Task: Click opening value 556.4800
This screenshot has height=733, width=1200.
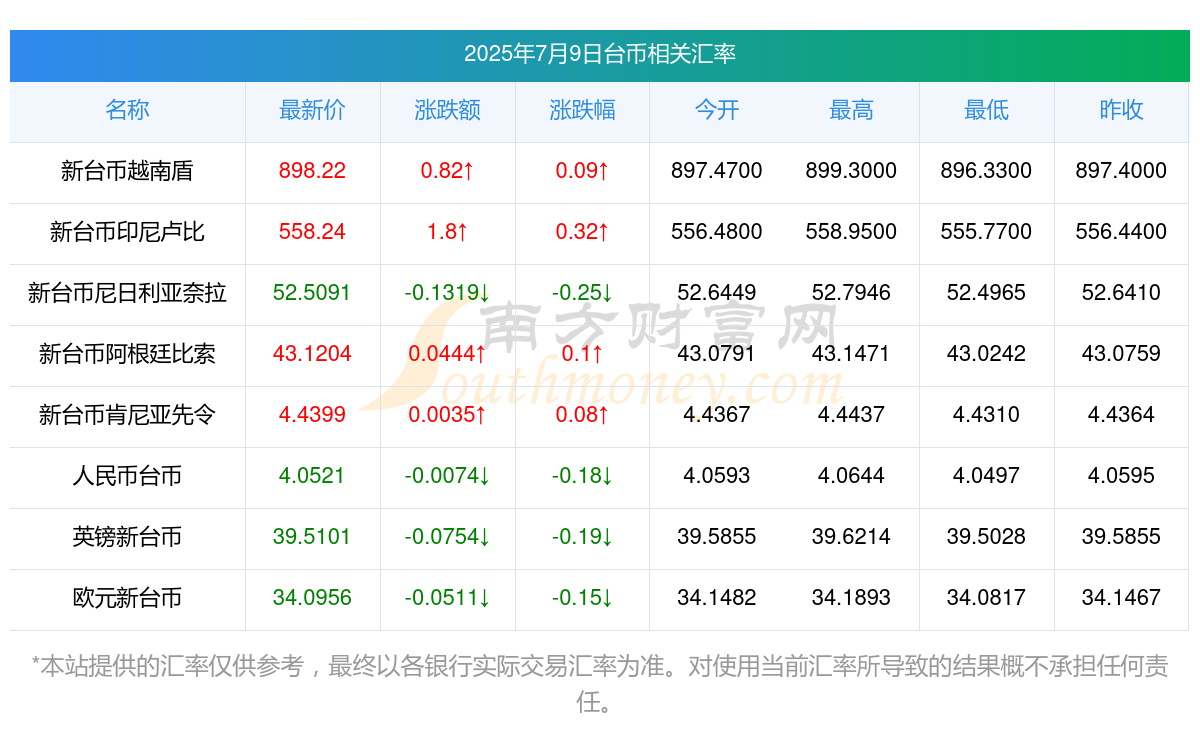Action: click(x=717, y=232)
